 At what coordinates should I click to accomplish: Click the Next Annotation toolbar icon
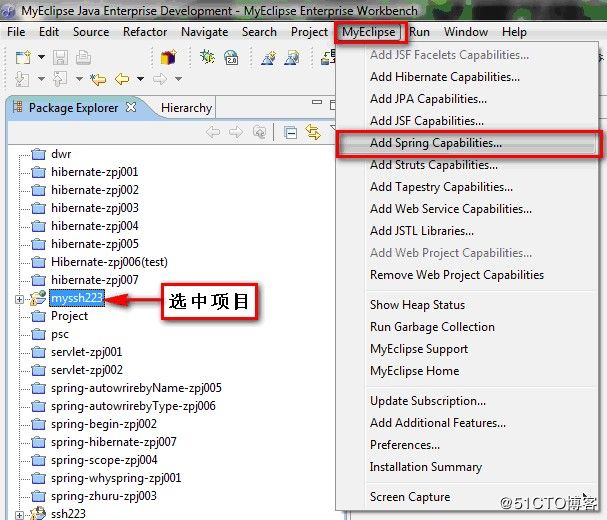point(22,79)
